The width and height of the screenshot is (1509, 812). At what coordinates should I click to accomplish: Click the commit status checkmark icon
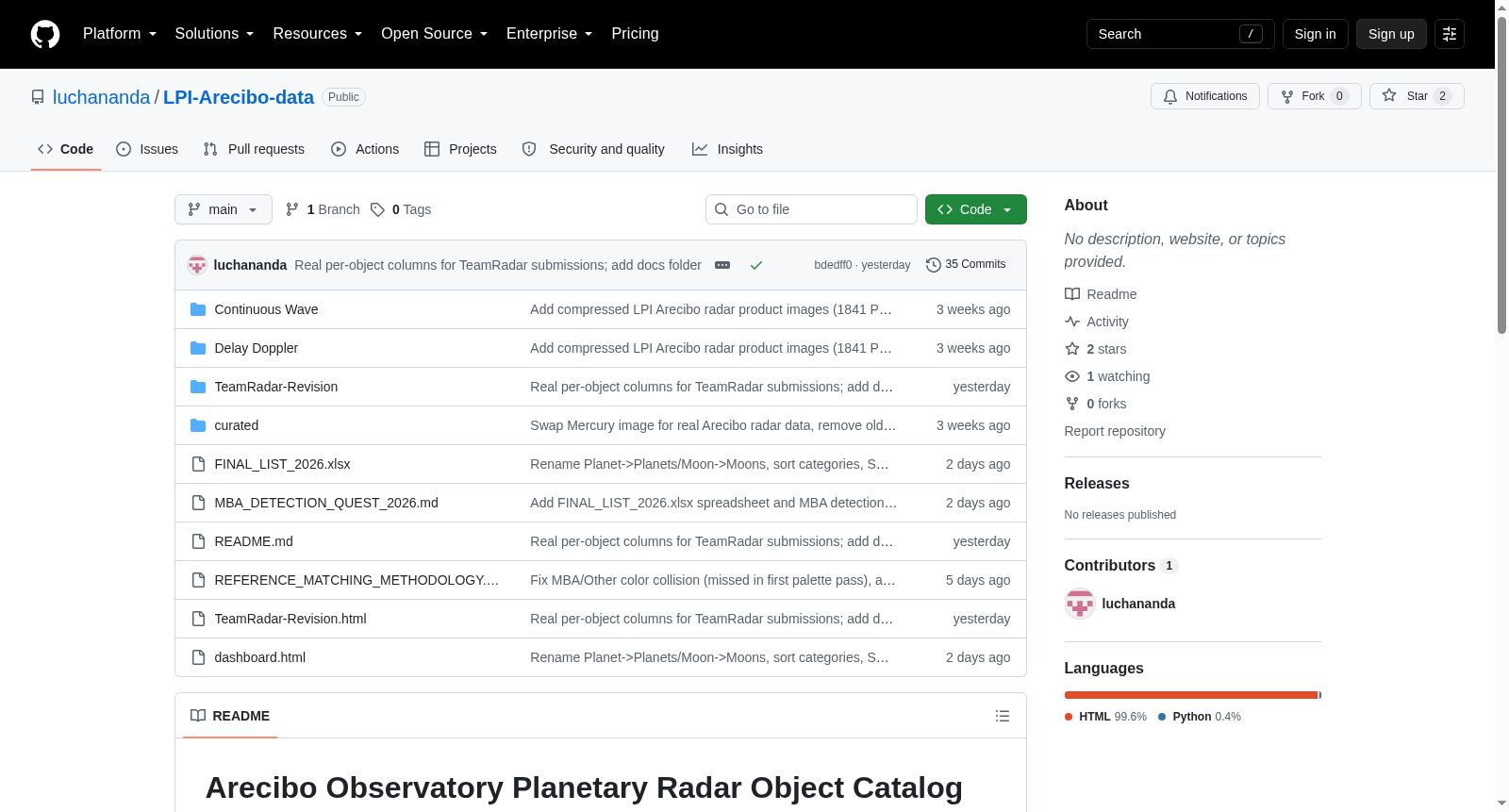[756, 265]
